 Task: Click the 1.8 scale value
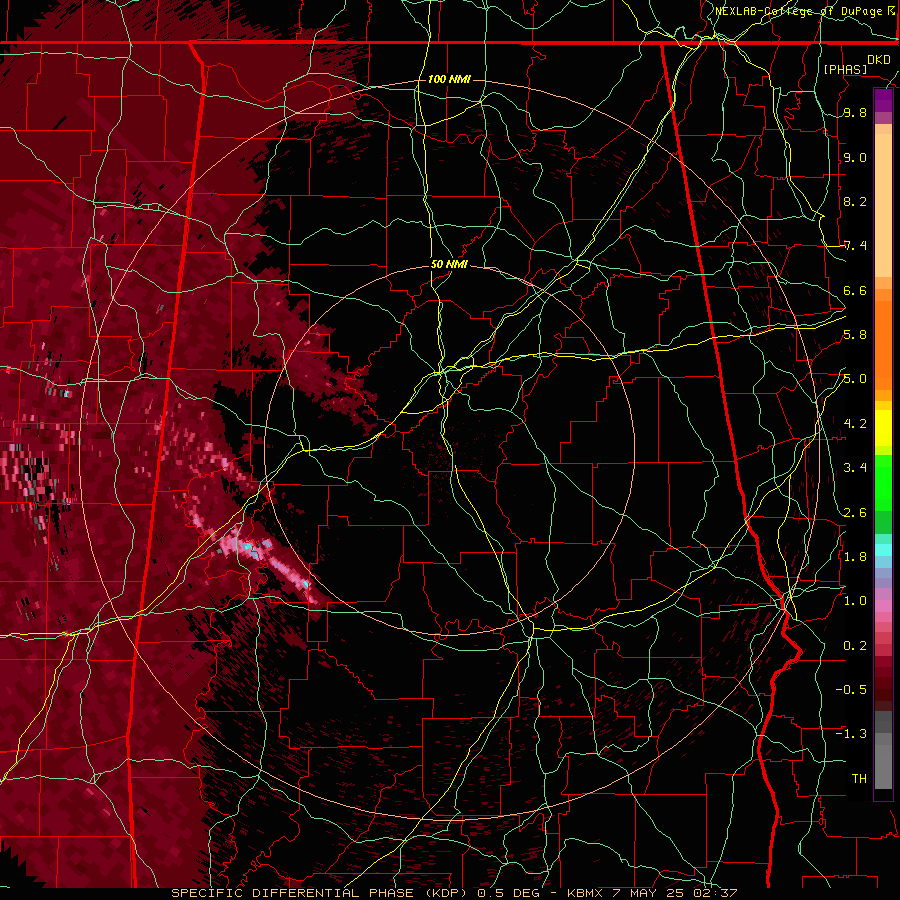coord(855,557)
